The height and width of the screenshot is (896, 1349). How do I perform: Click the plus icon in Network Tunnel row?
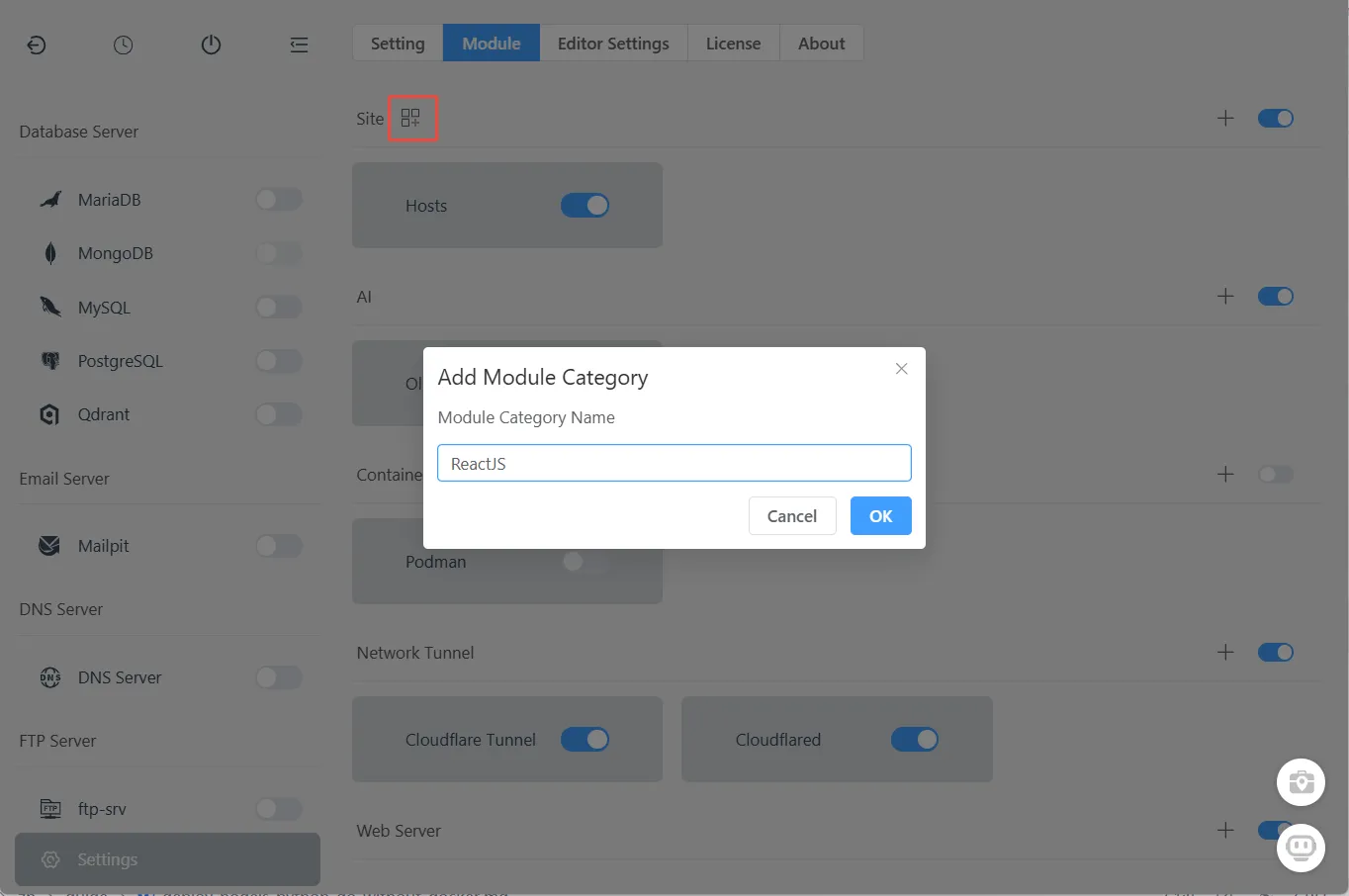click(x=1225, y=653)
